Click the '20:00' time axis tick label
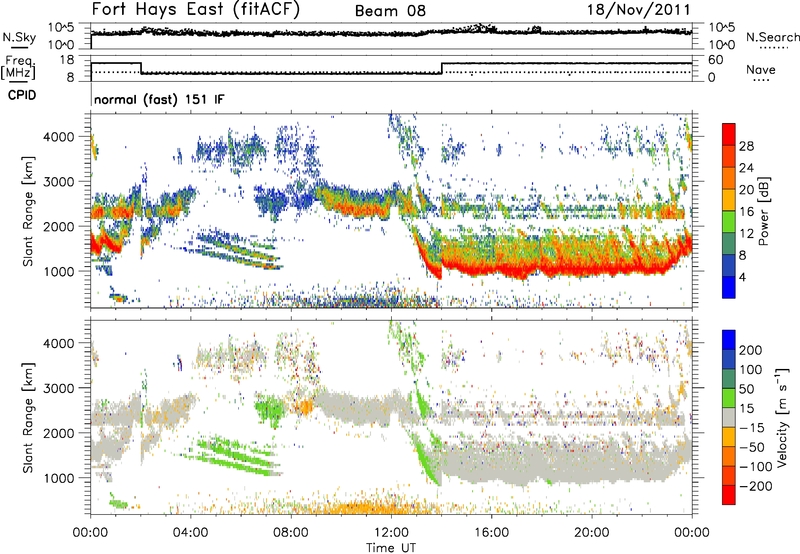This screenshot has height=554, width=800. point(592,533)
